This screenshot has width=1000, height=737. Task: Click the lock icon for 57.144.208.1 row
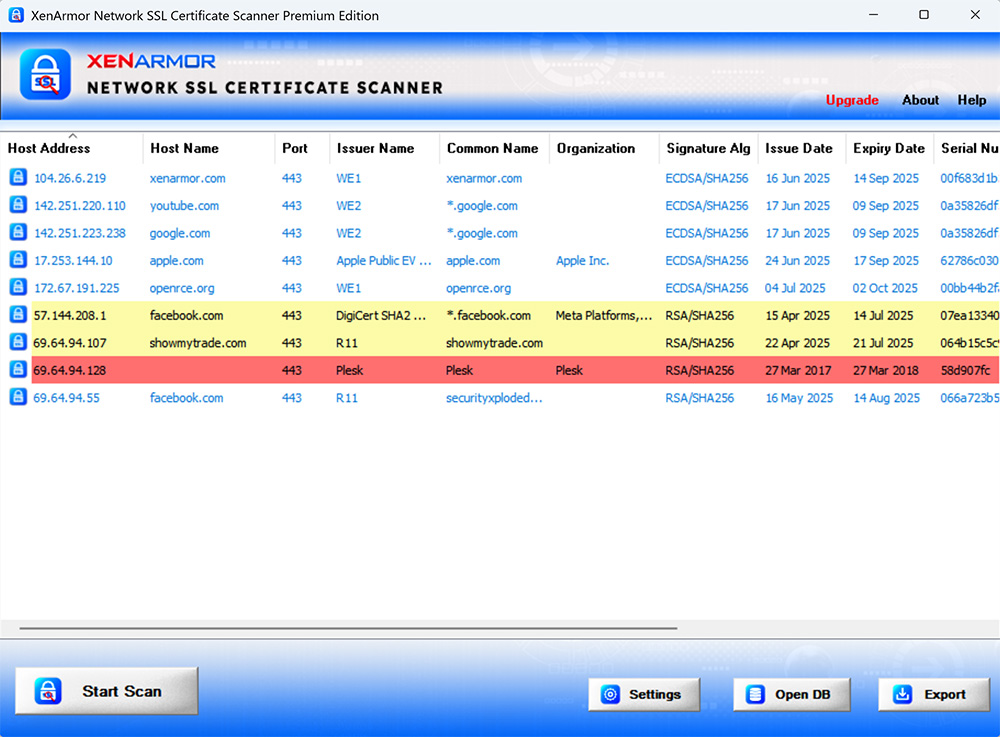point(18,314)
